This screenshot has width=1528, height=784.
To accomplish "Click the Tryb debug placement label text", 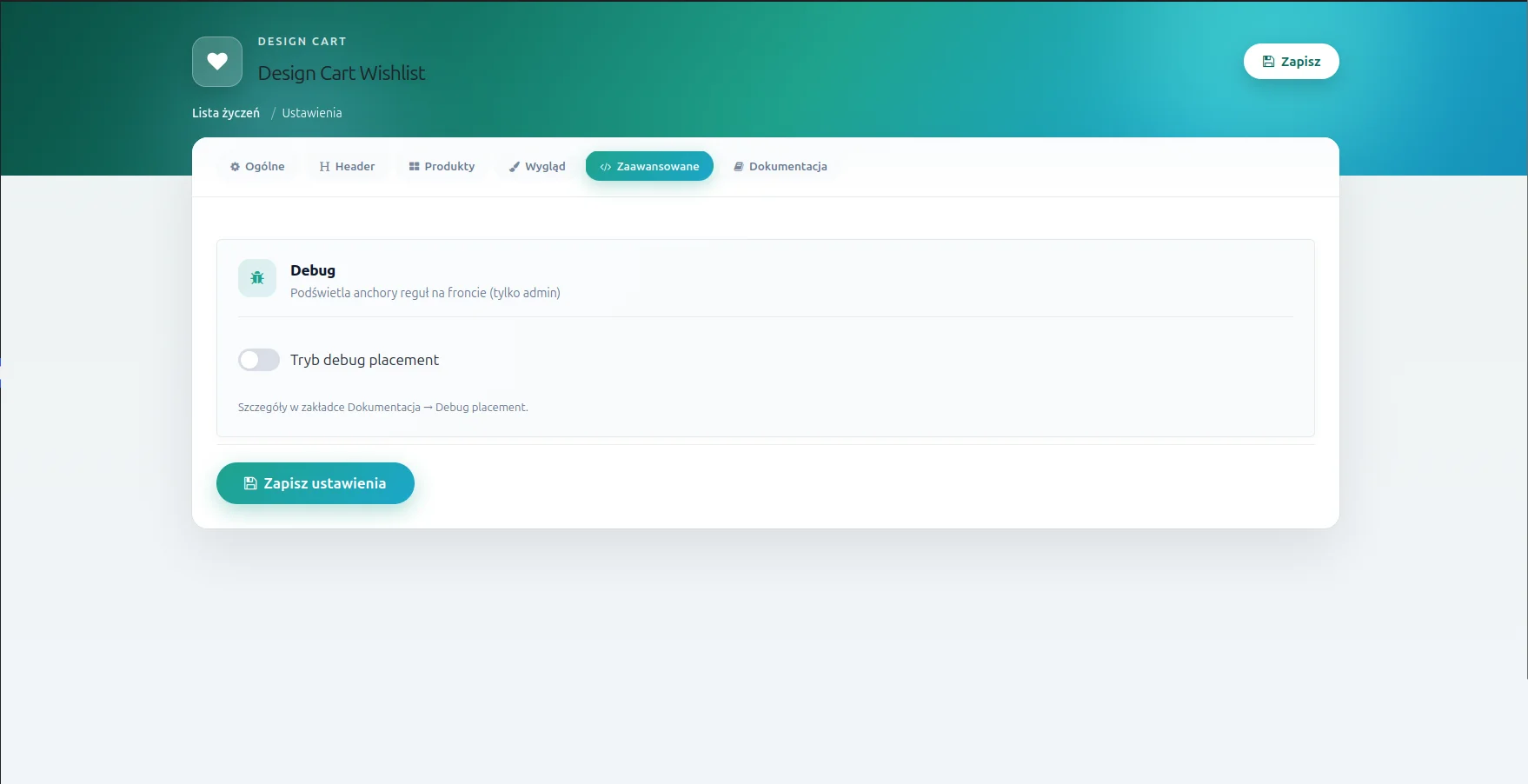I will tap(364, 360).
